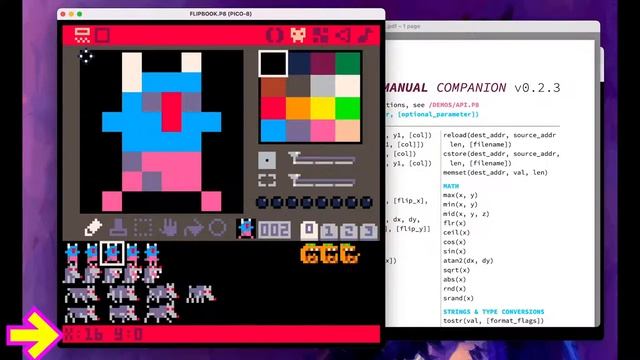Toggle the seventh sprite flag circle
The width and height of the screenshot is (640, 360).
click(351, 202)
